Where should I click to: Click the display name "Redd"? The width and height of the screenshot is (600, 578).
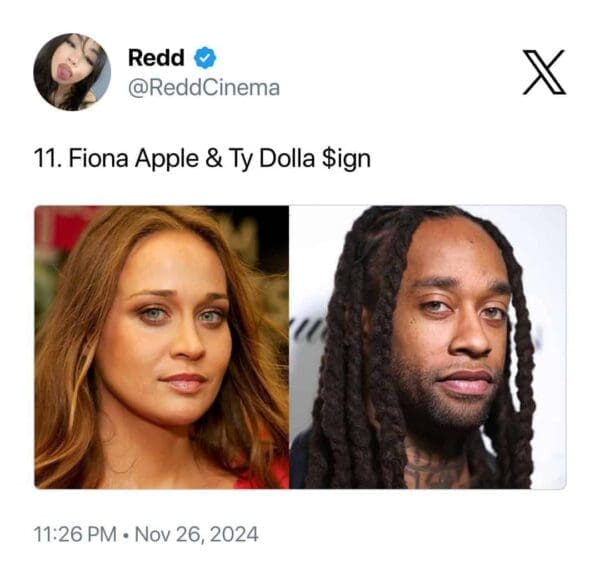click(x=156, y=58)
